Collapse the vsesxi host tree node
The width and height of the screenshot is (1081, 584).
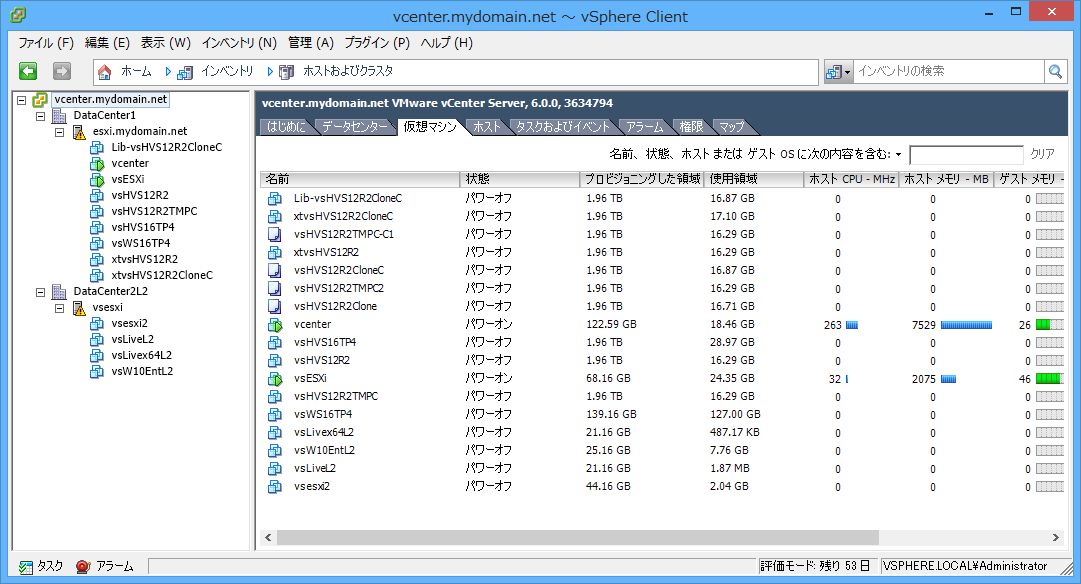(59, 308)
